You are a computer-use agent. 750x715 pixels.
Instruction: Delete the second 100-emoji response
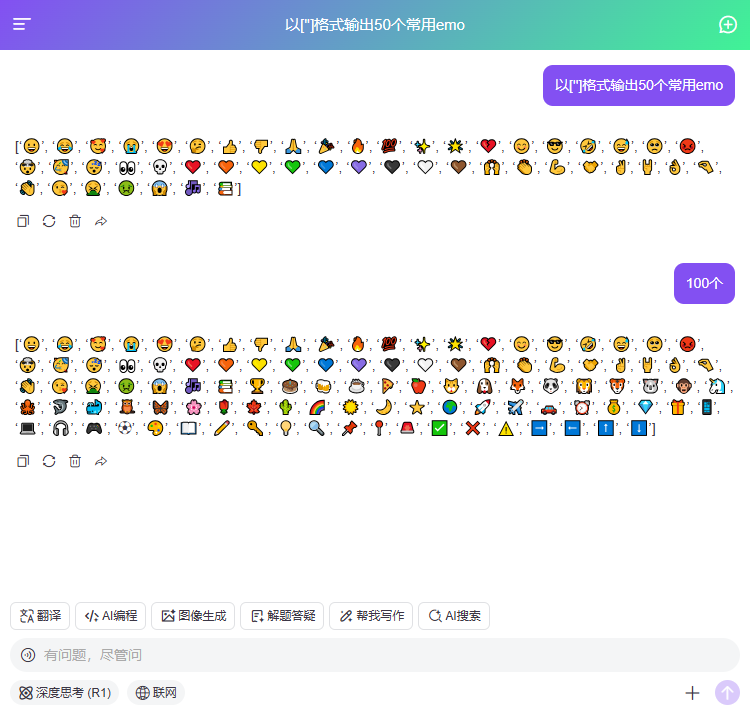pyautogui.click(x=75, y=461)
